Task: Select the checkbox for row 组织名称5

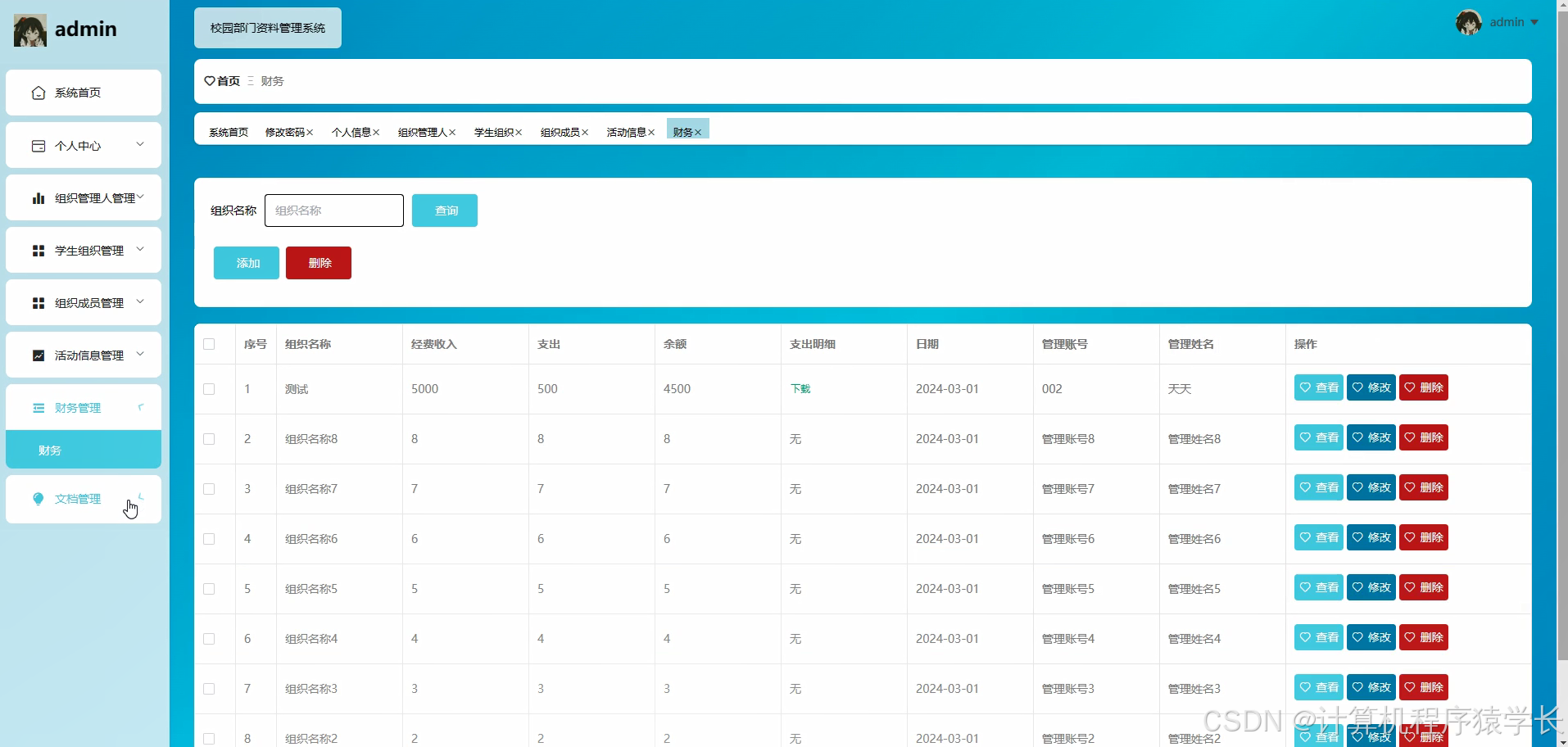Action: pos(209,589)
